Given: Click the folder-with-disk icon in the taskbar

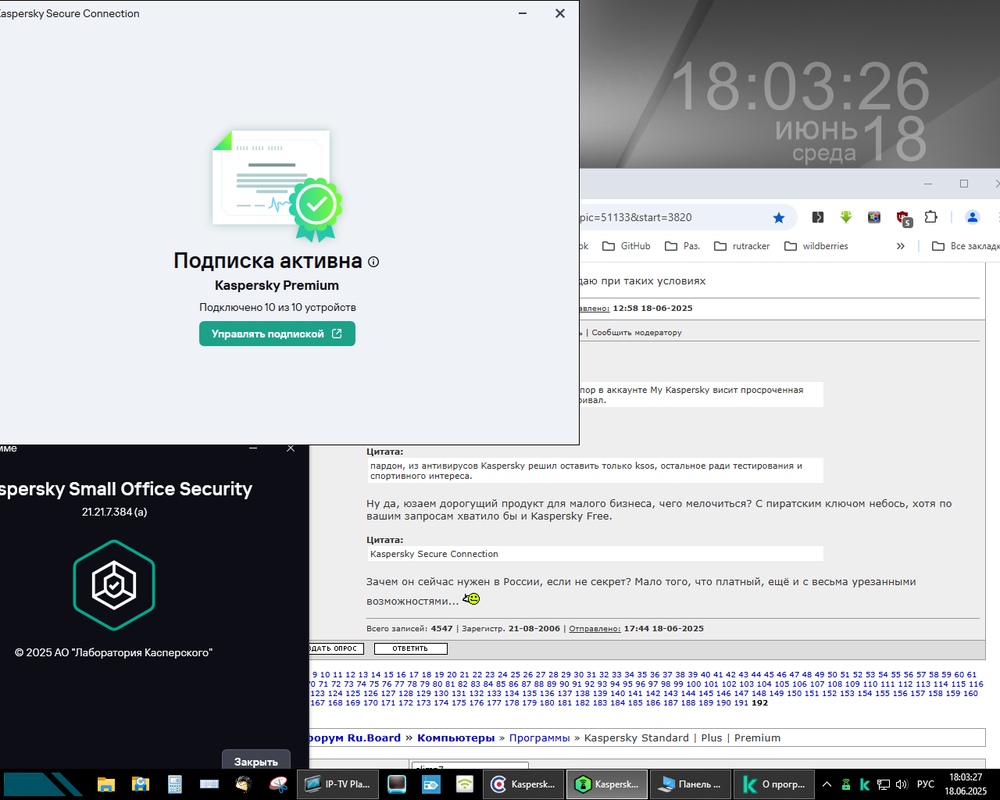Looking at the screenshot, I should point(140,785).
